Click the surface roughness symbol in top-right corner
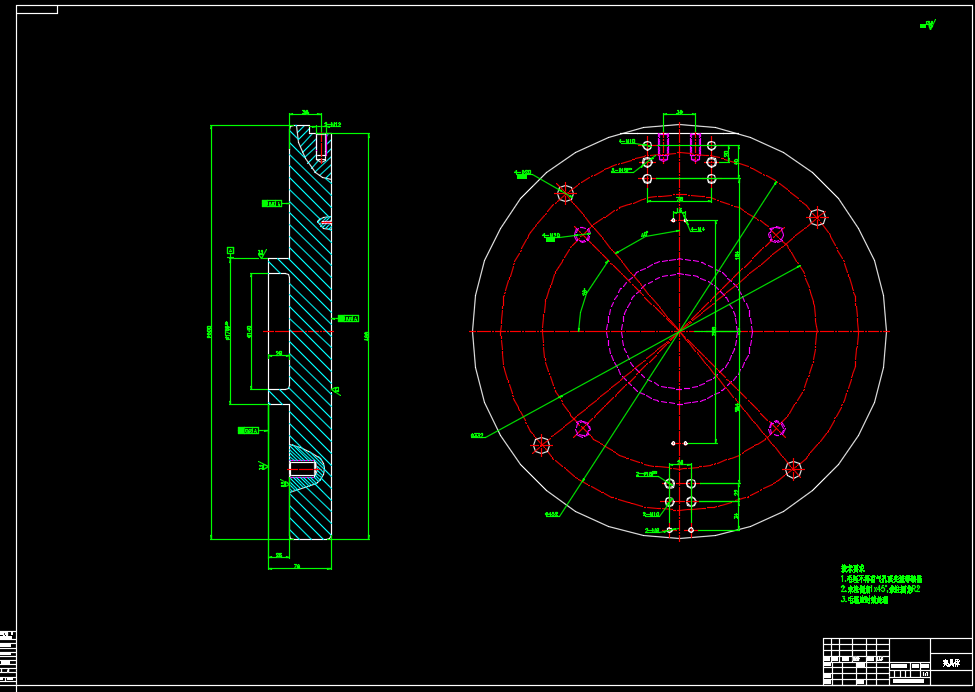975x692 pixels. (928, 25)
